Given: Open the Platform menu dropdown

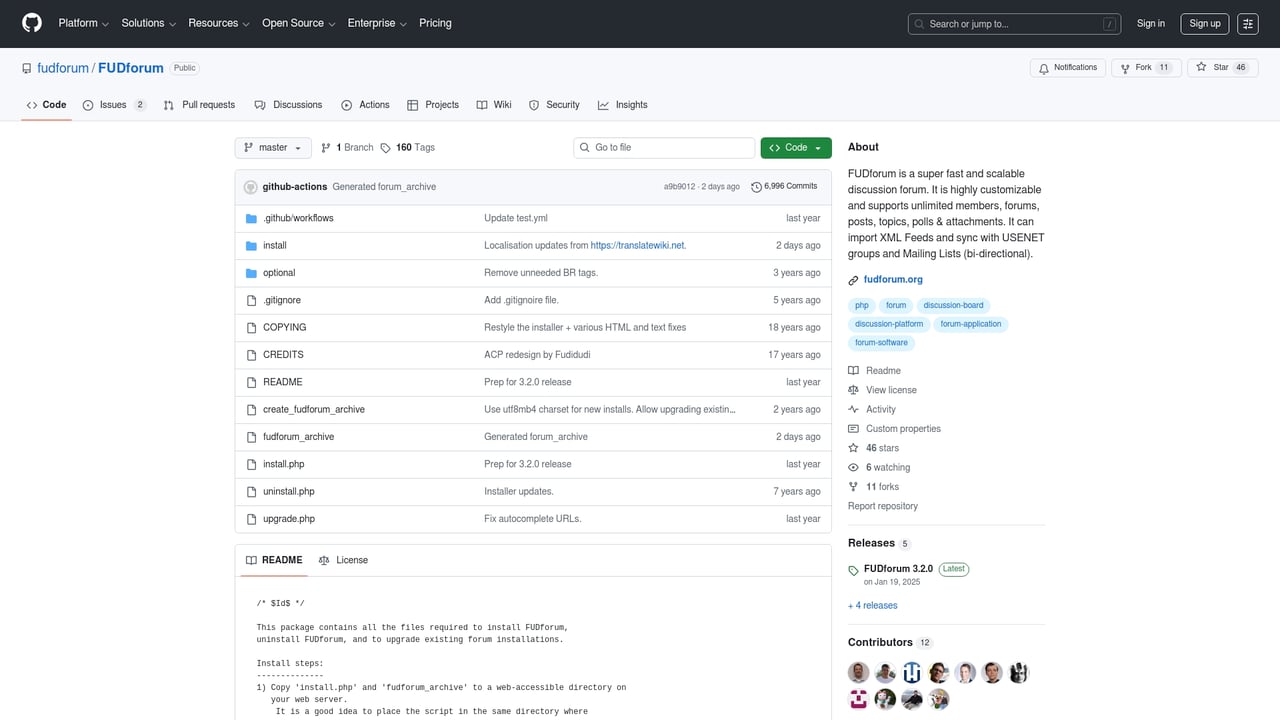Looking at the screenshot, I should [x=82, y=23].
